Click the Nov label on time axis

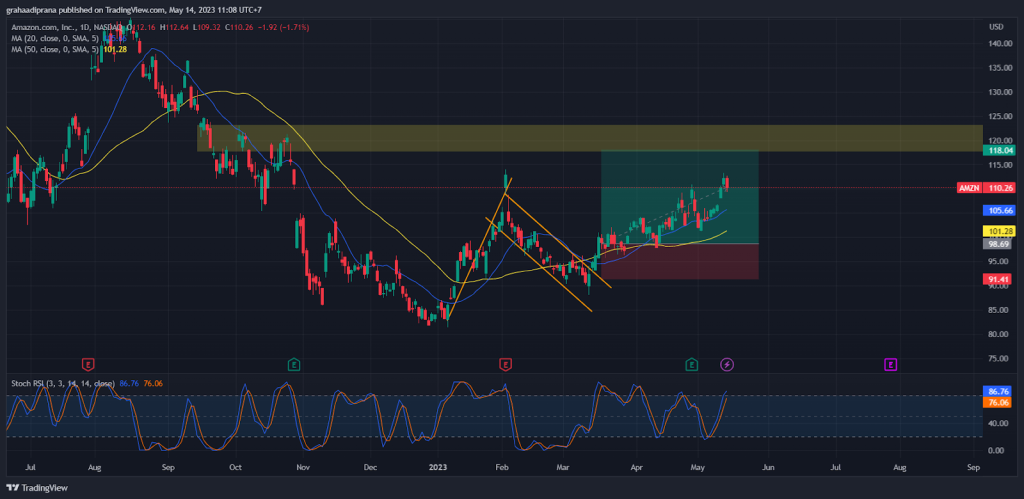click(x=302, y=468)
